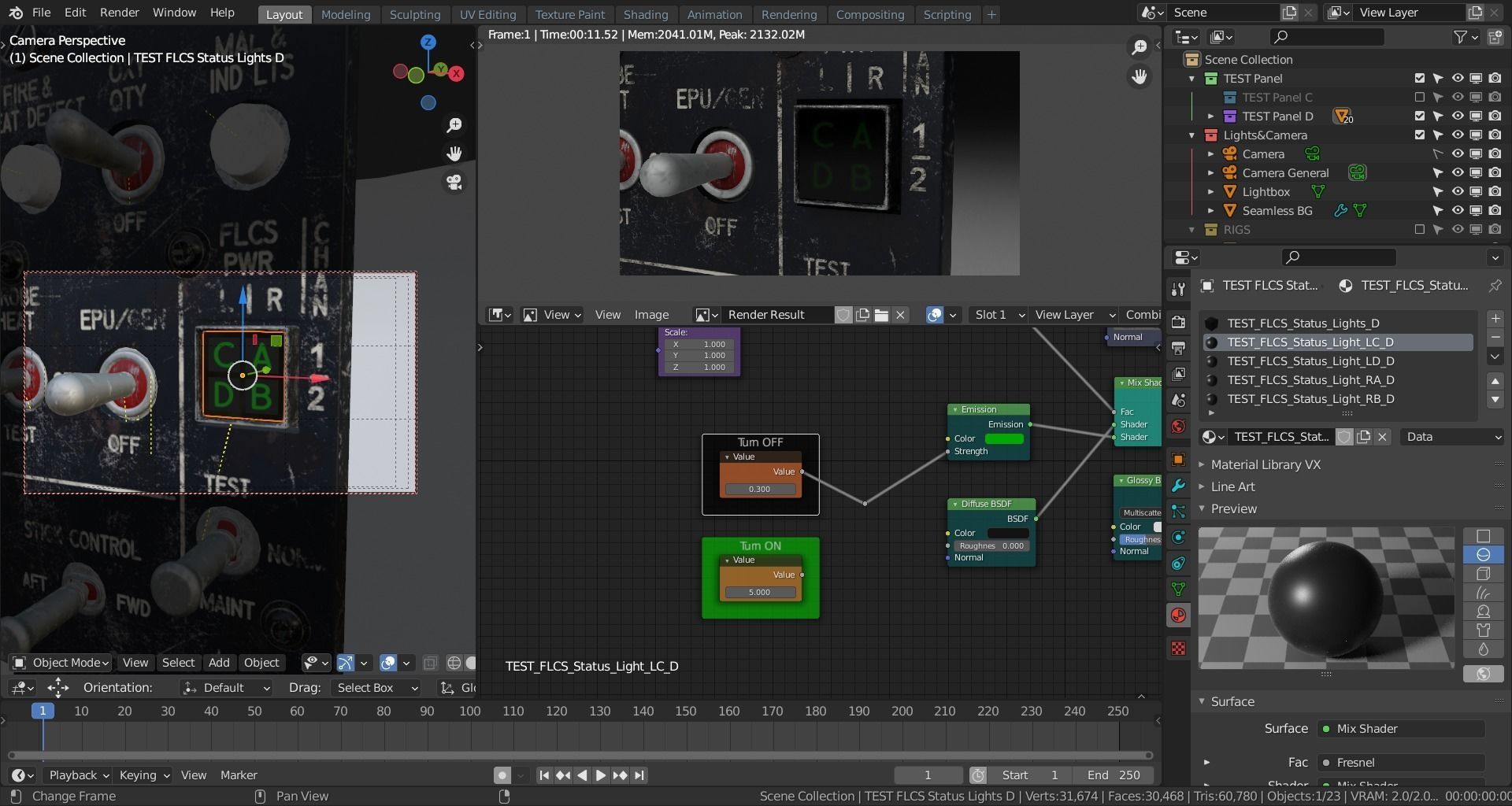
Task: Click the image editor zoom magnifier icon
Action: pyautogui.click(x=1139, y=48)
